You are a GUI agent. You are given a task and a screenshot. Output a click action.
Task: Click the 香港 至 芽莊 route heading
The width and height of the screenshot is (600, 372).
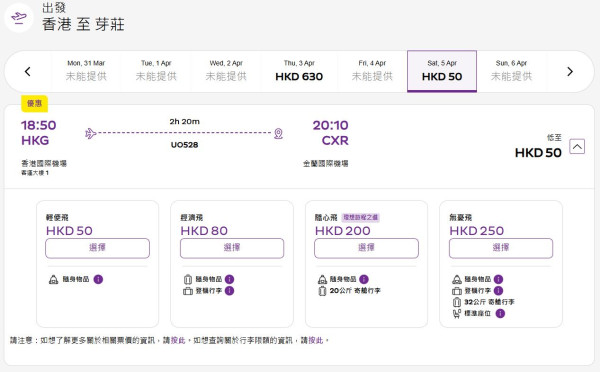point(83,24)
